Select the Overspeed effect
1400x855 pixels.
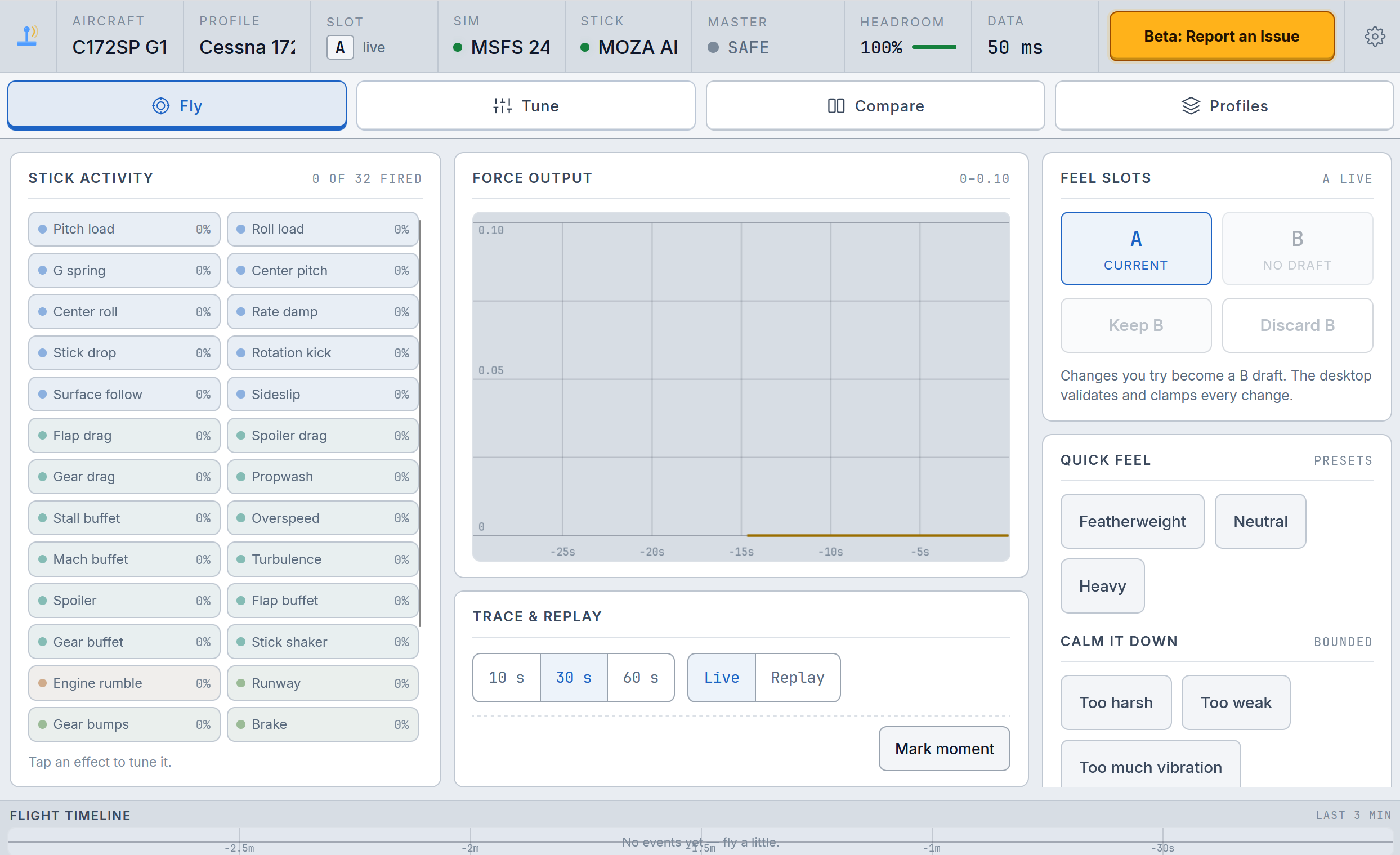click(x=322, y=518)
